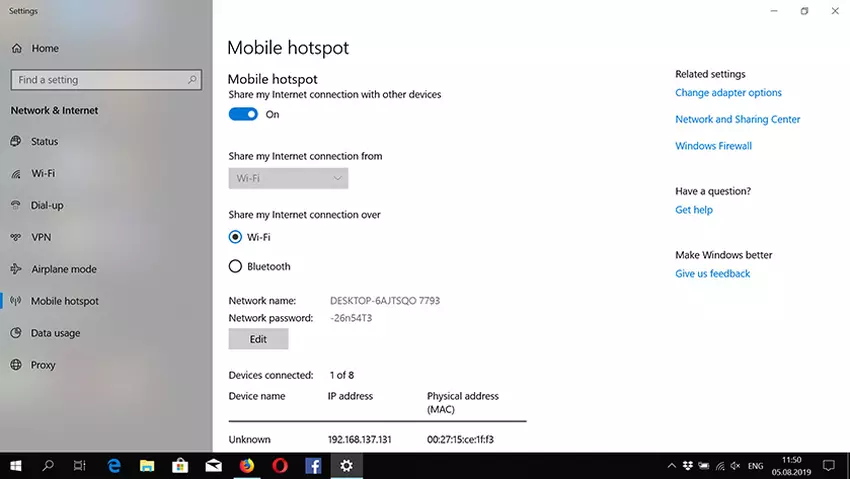Click the Home icon in the sidebar
This screenshot has width=850, height=479.
click(16, 48)
